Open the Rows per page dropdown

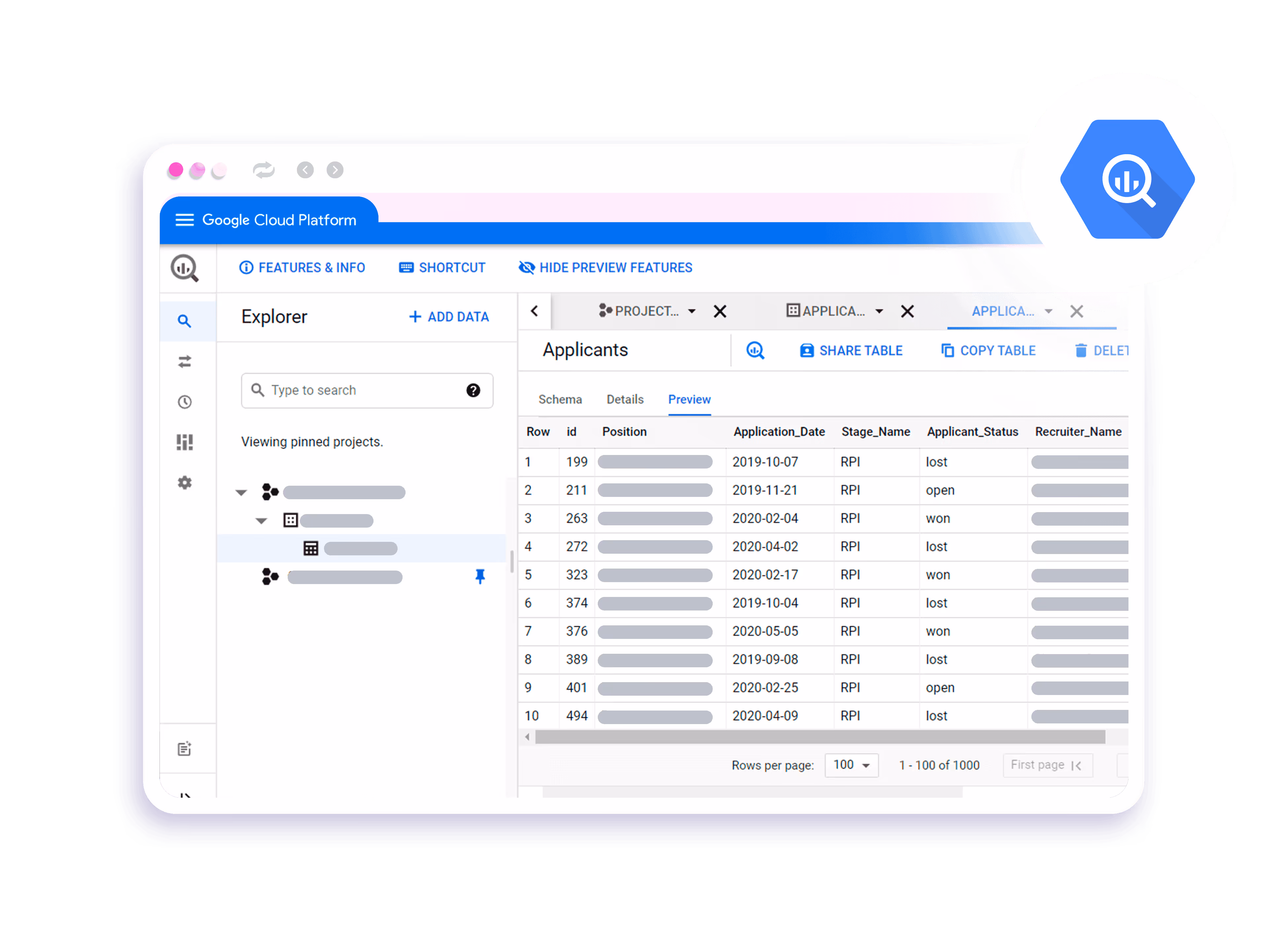pos(851,765)
